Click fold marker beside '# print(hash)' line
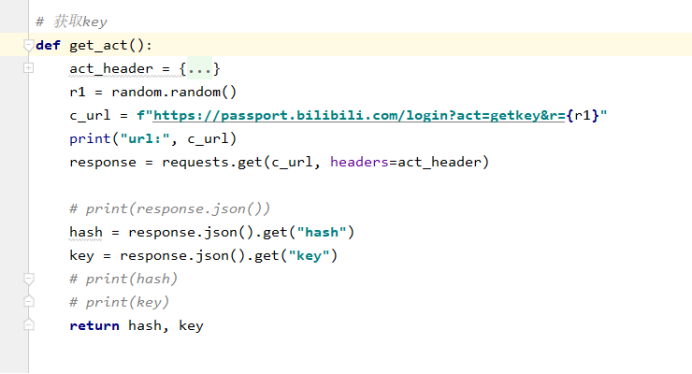Screen dimensions: 692x374 28,279
